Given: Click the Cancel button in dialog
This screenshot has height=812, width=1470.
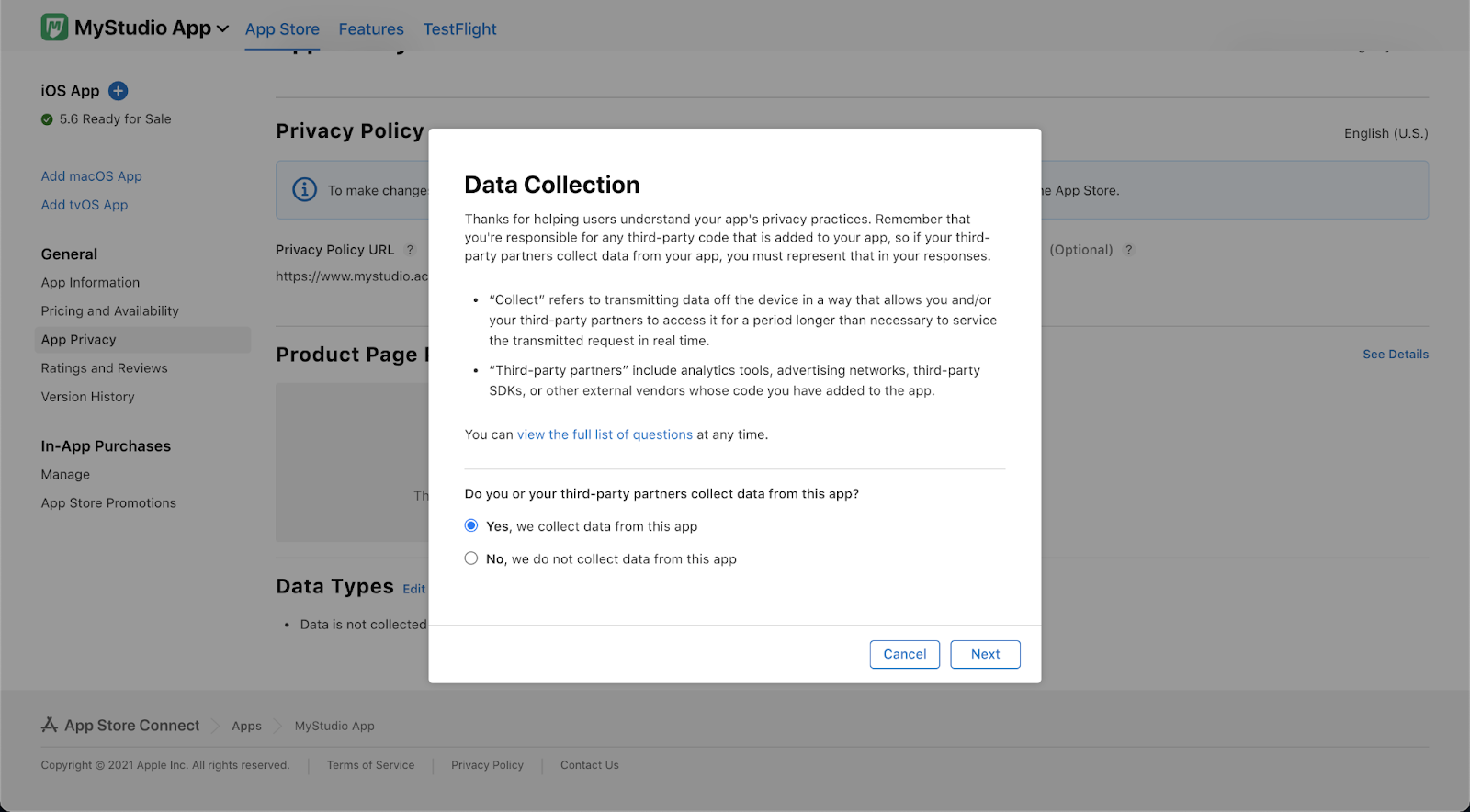Looking at the screenshot, I should tap(905, 654).
